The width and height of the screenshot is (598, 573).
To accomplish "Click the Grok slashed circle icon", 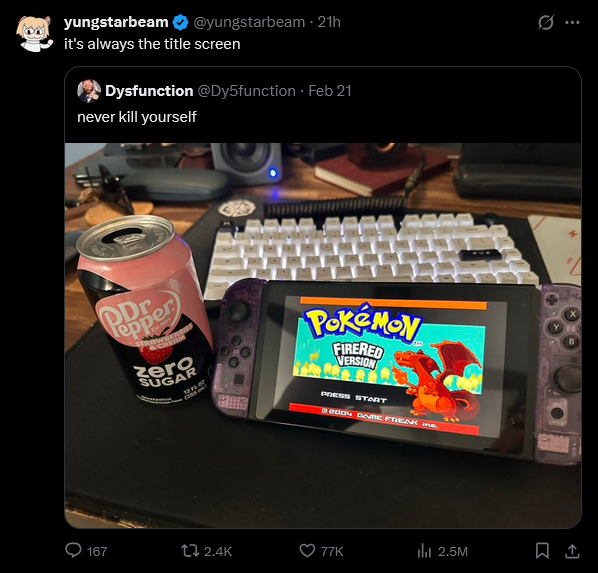I will pyautogui.click(x=545, y=23).
